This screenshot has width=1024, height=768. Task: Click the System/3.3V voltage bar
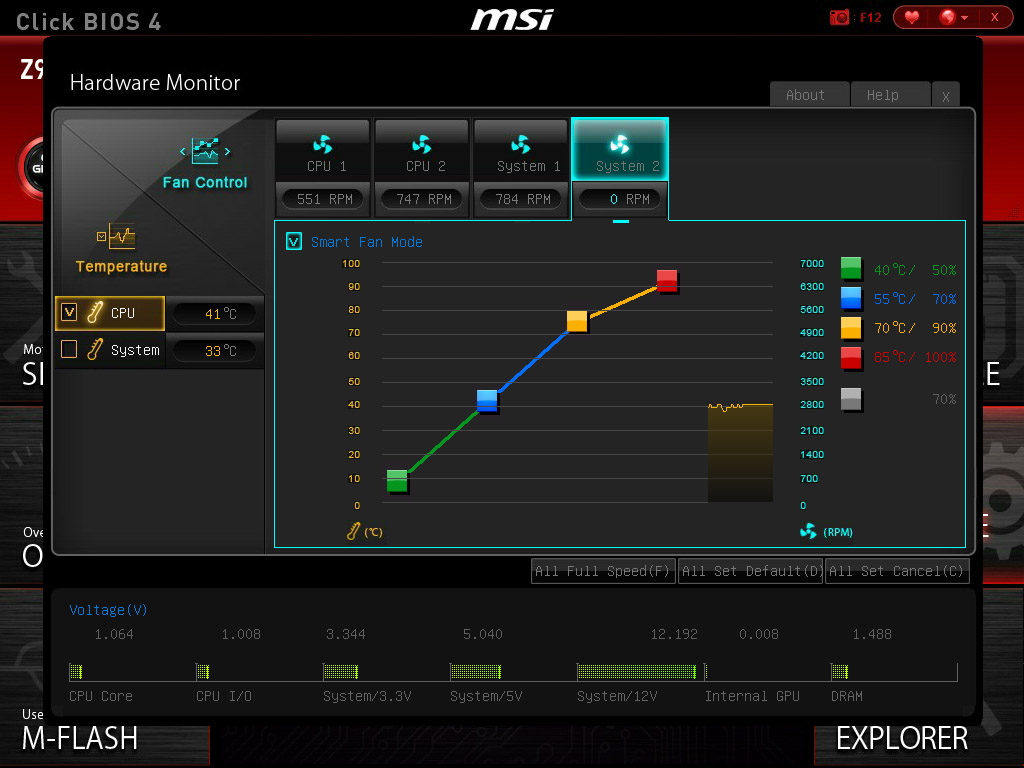[x=340, y=671]
